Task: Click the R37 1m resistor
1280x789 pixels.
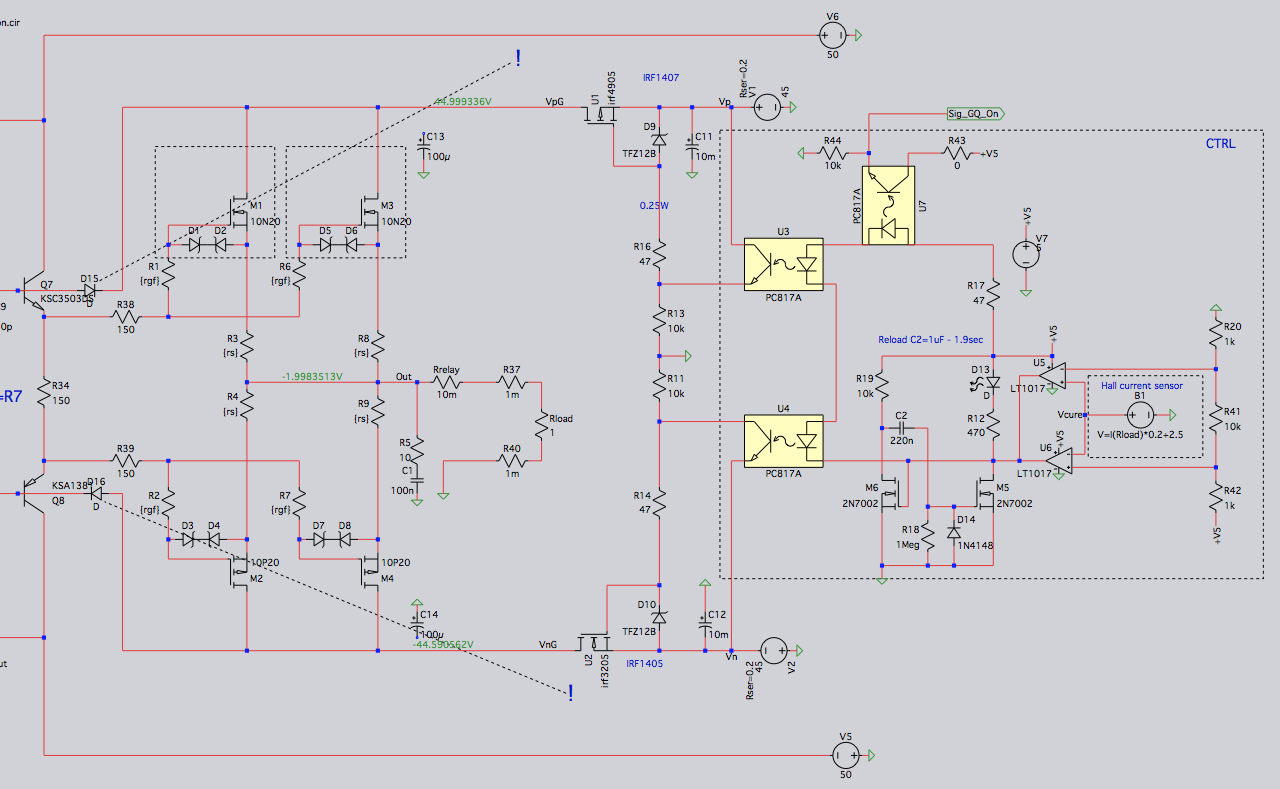Action: tap(511, 382)
